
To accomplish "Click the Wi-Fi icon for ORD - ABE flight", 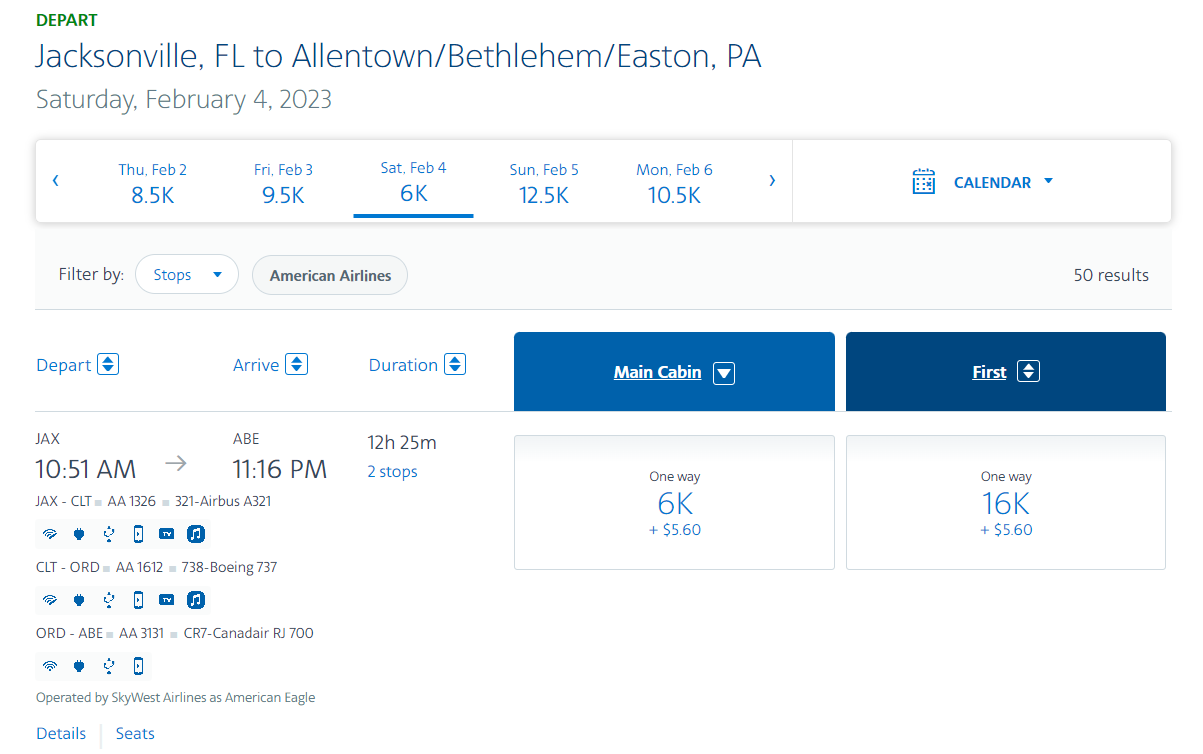I will tap(49, 666).
